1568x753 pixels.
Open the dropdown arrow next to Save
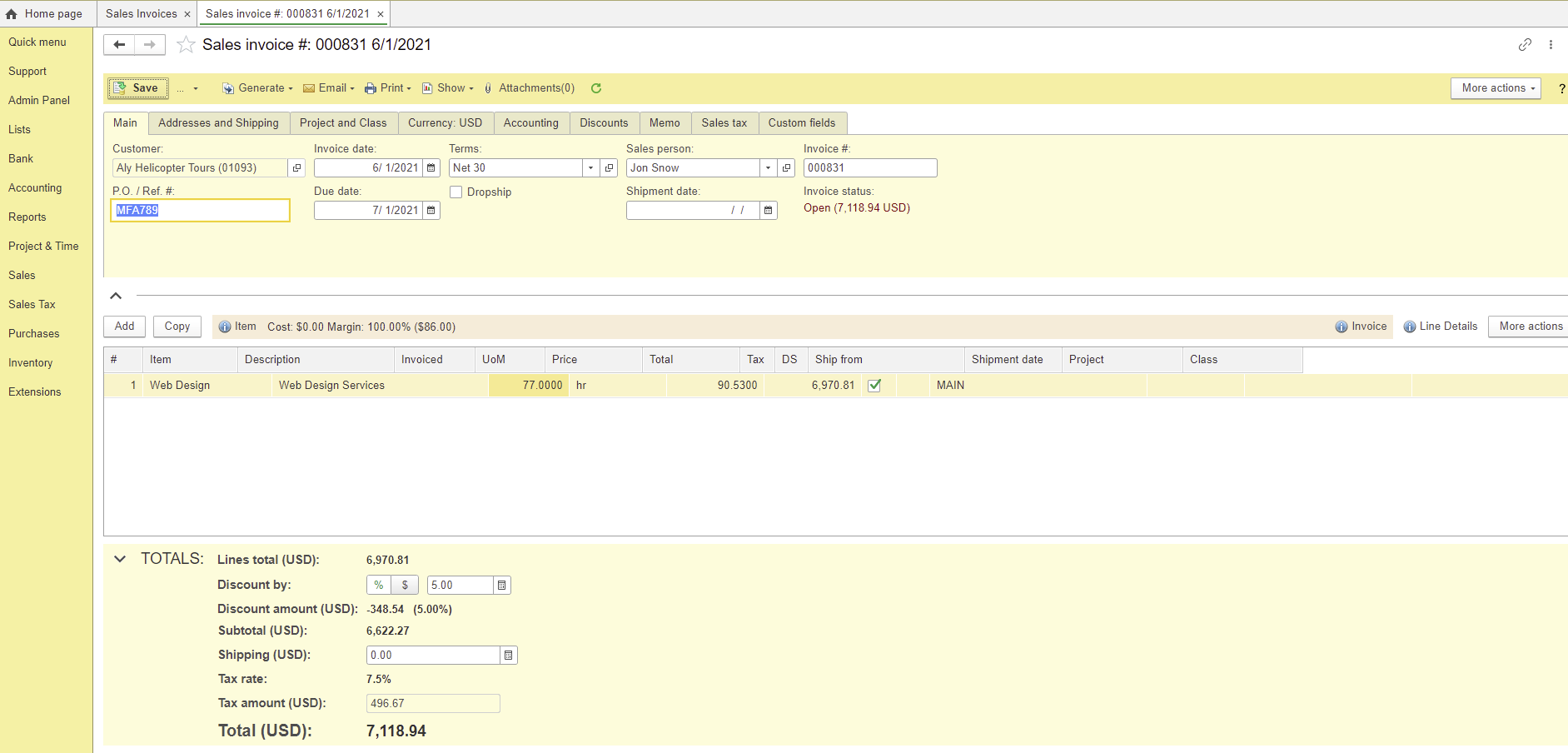tap(196, 88)
